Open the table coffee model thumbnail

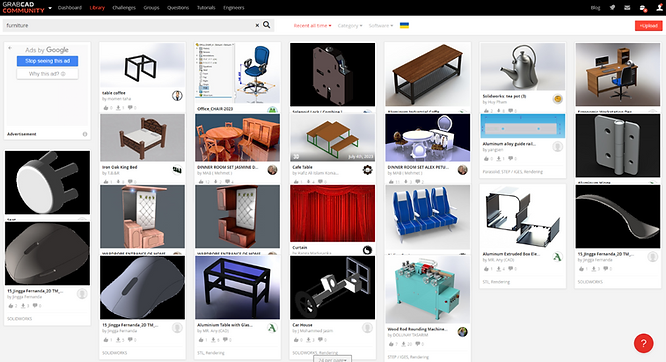coord(142,65)
